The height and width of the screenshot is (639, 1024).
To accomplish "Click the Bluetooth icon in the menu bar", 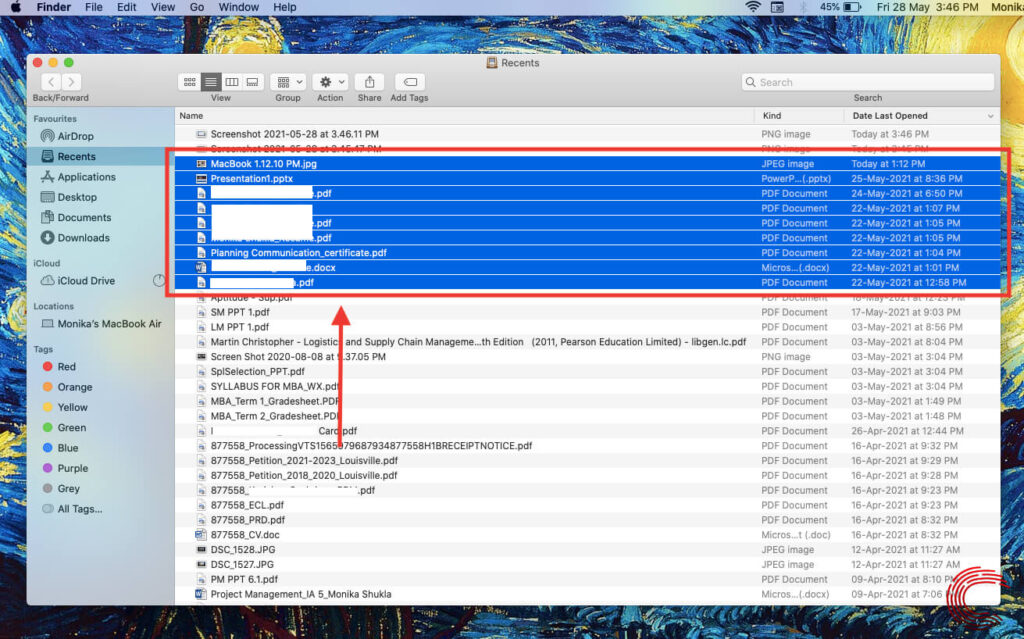I will point(803,7).
